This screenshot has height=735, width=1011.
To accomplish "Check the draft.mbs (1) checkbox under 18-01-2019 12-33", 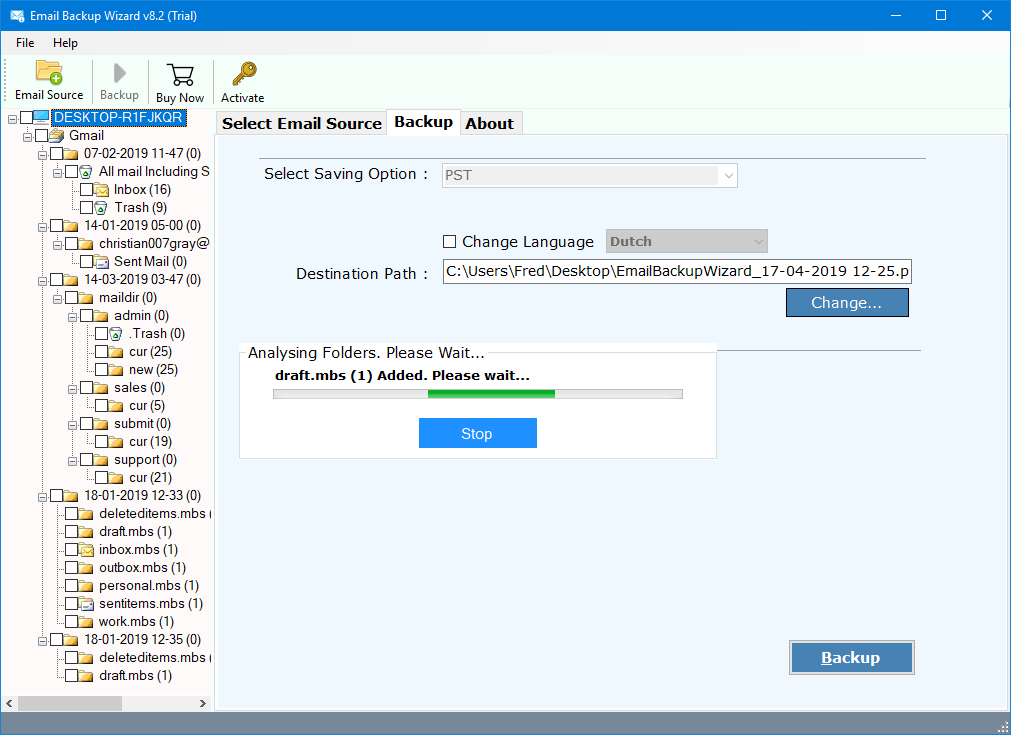I will pos(72,532).
